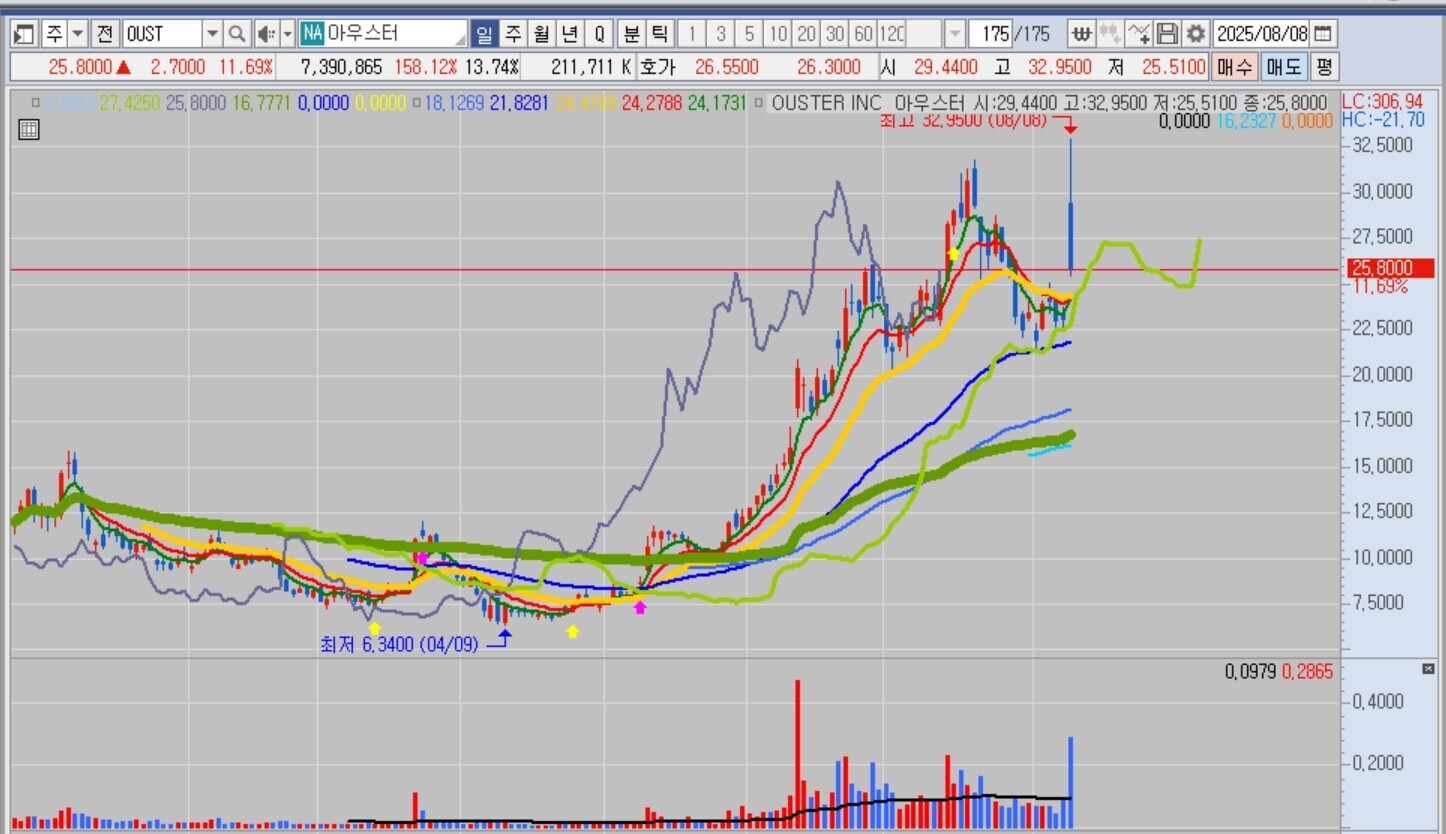Click the small box icon in the volume pane corner
The height and width of the screenshot is (834, 1446).
pyautogui.click(x=1428, y=668)
